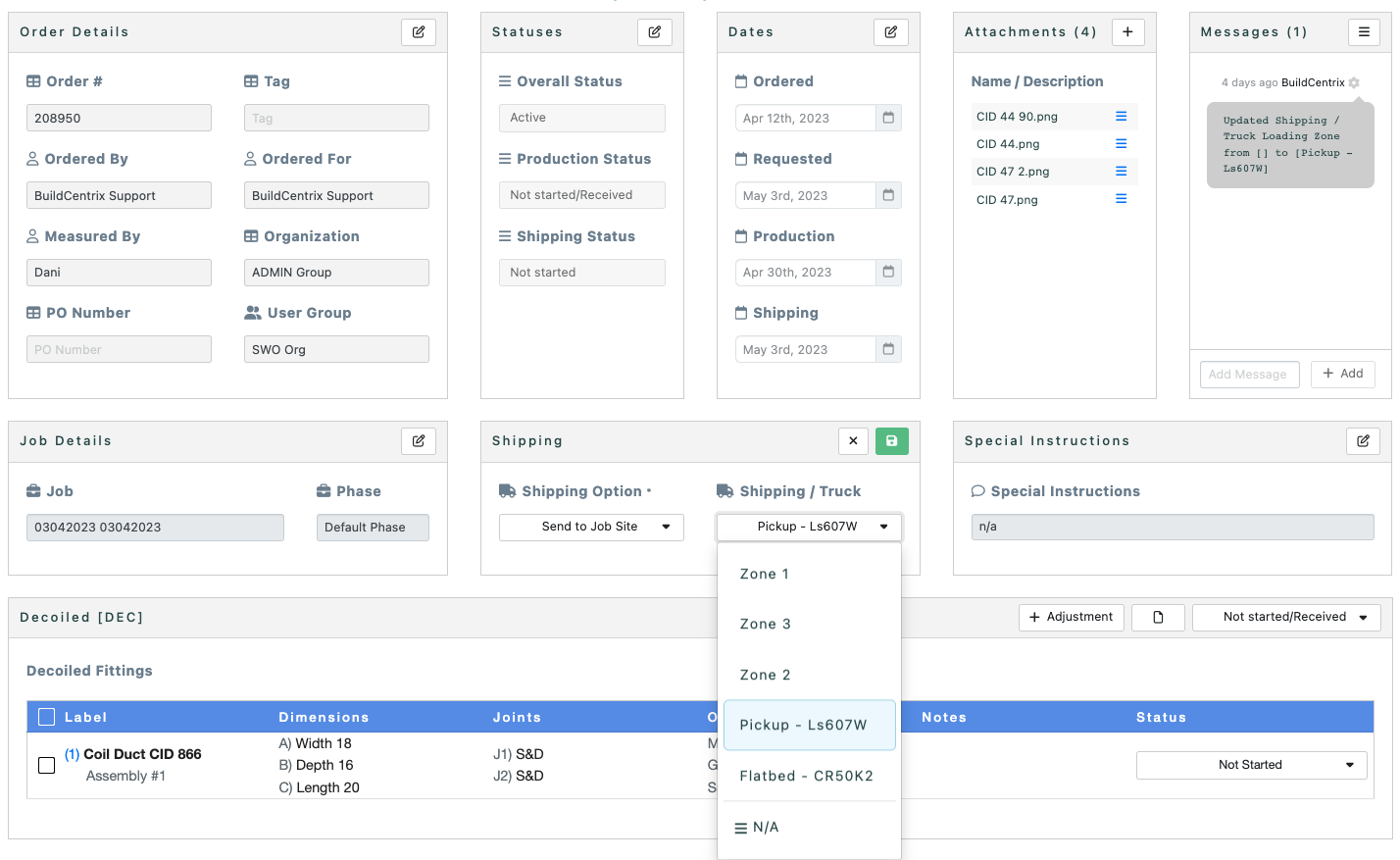Click the Adjustment button
This screenshot has width=1400, height=860.
click(1071, 618)
